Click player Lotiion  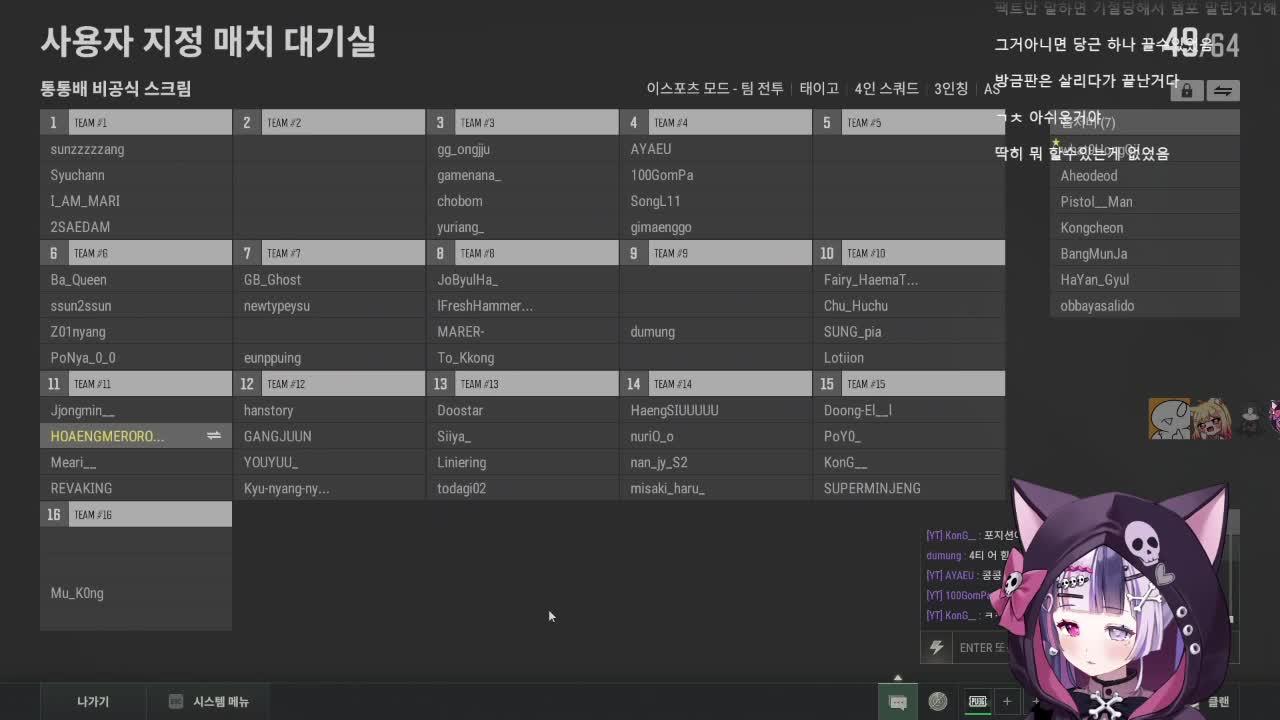tap(844, 358)
